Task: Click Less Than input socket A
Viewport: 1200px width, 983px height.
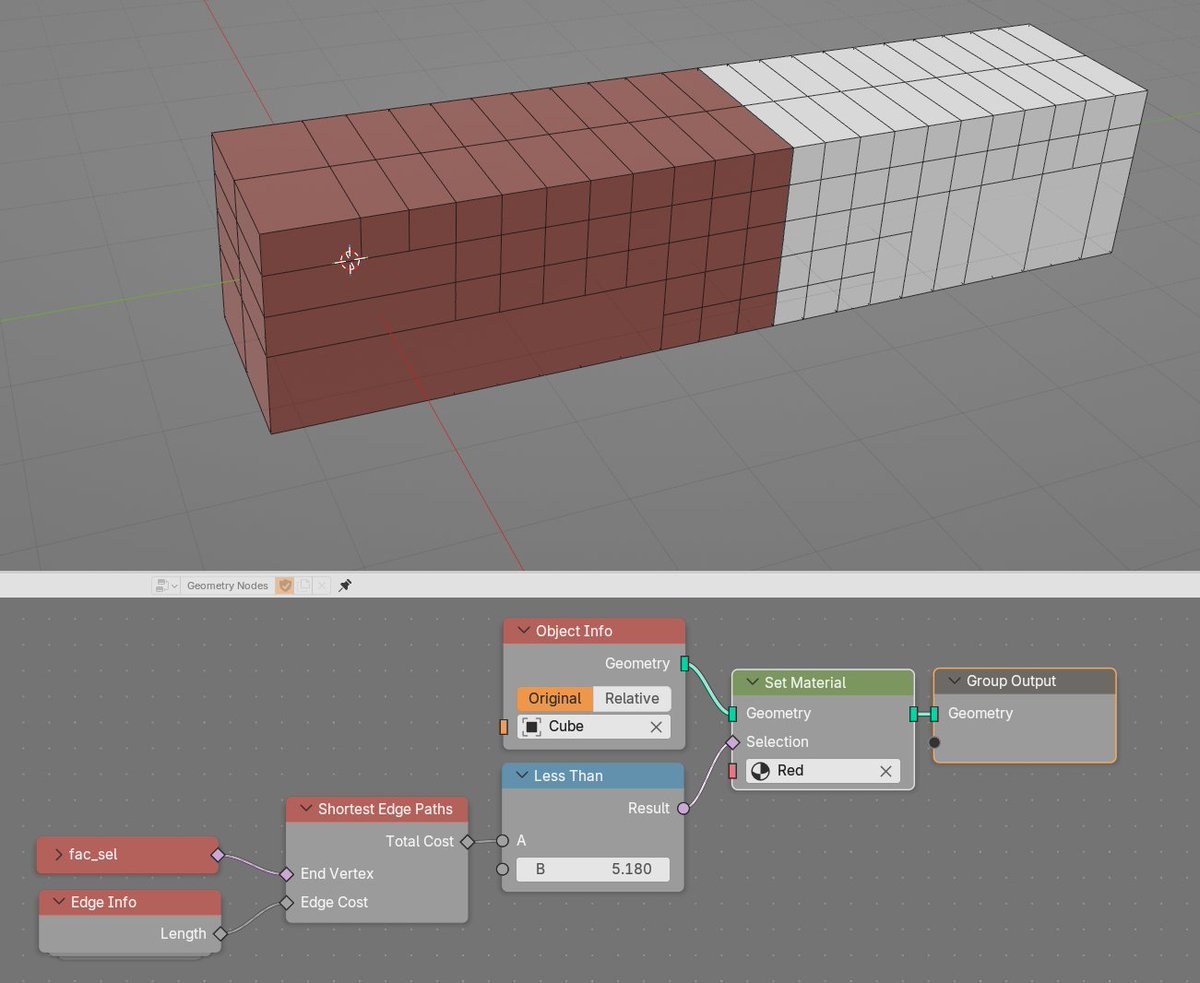Action: (503, 840)
